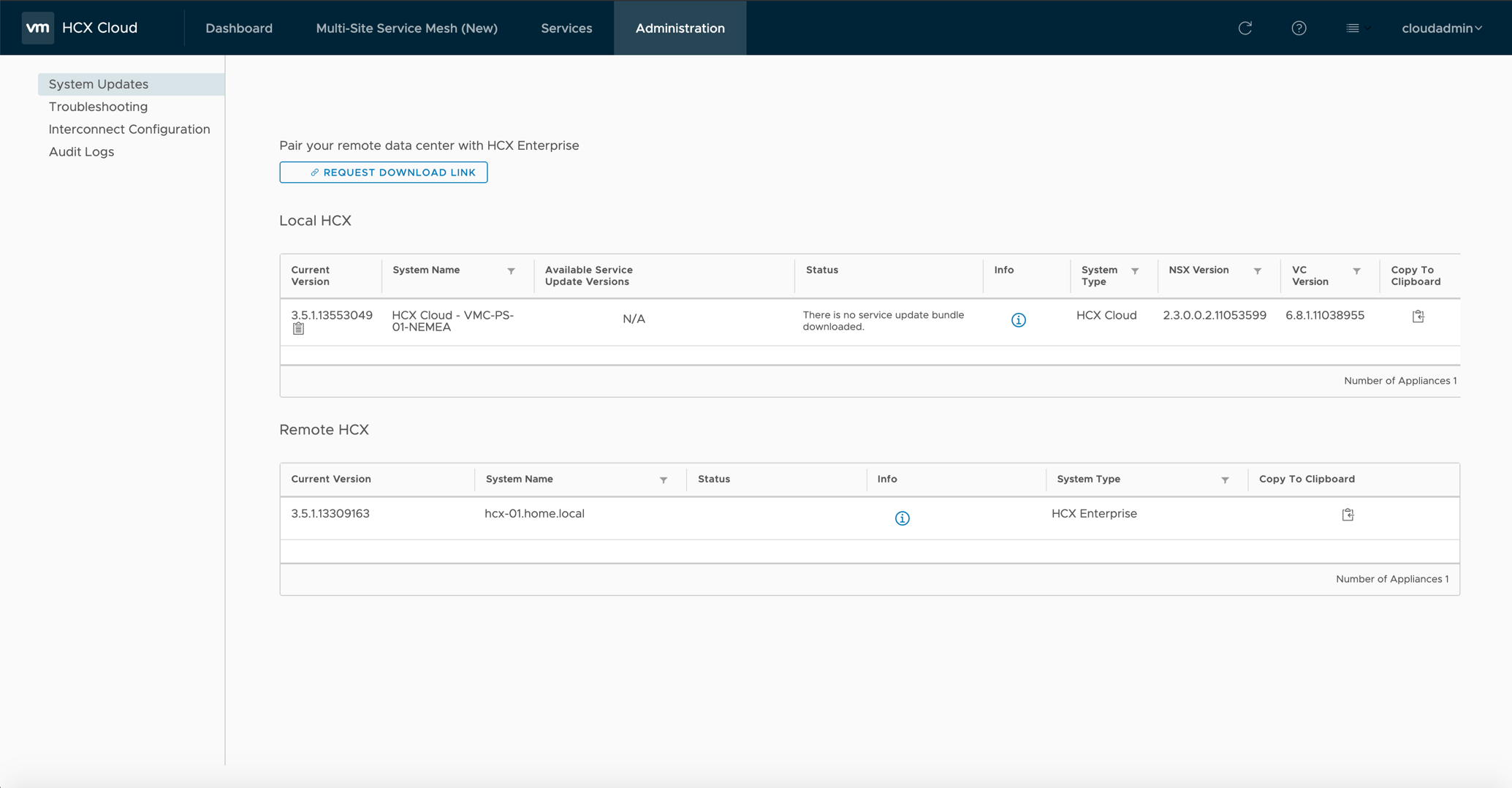This screenshot has height=788, width=1512.
Task: Open the help question mark icon
Action: click(x=1299, y=28)
